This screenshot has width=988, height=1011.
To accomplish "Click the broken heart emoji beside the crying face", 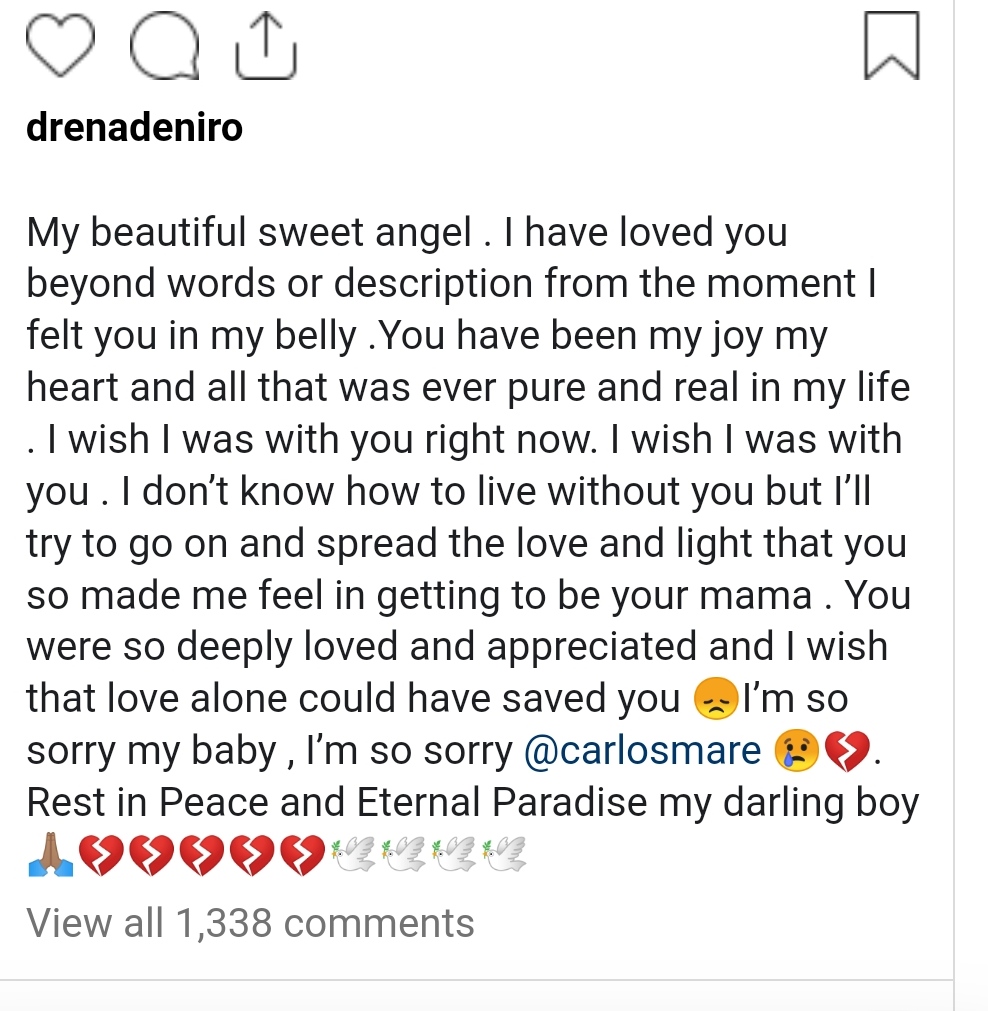I will (x=844, y=752).
